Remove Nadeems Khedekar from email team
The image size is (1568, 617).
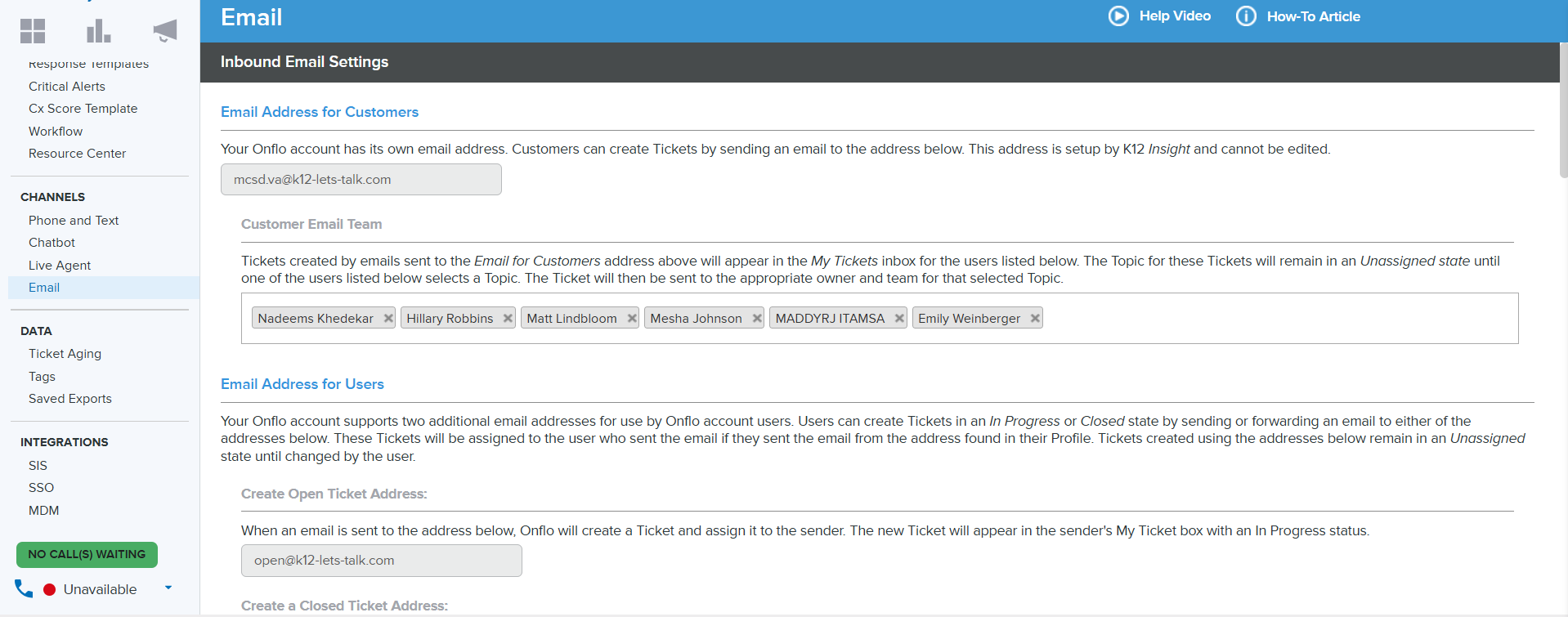pyautogui.click(x=388, y=319)
